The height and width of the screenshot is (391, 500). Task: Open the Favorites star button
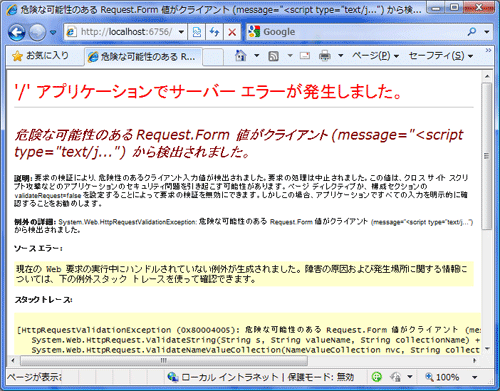[40, 56]
